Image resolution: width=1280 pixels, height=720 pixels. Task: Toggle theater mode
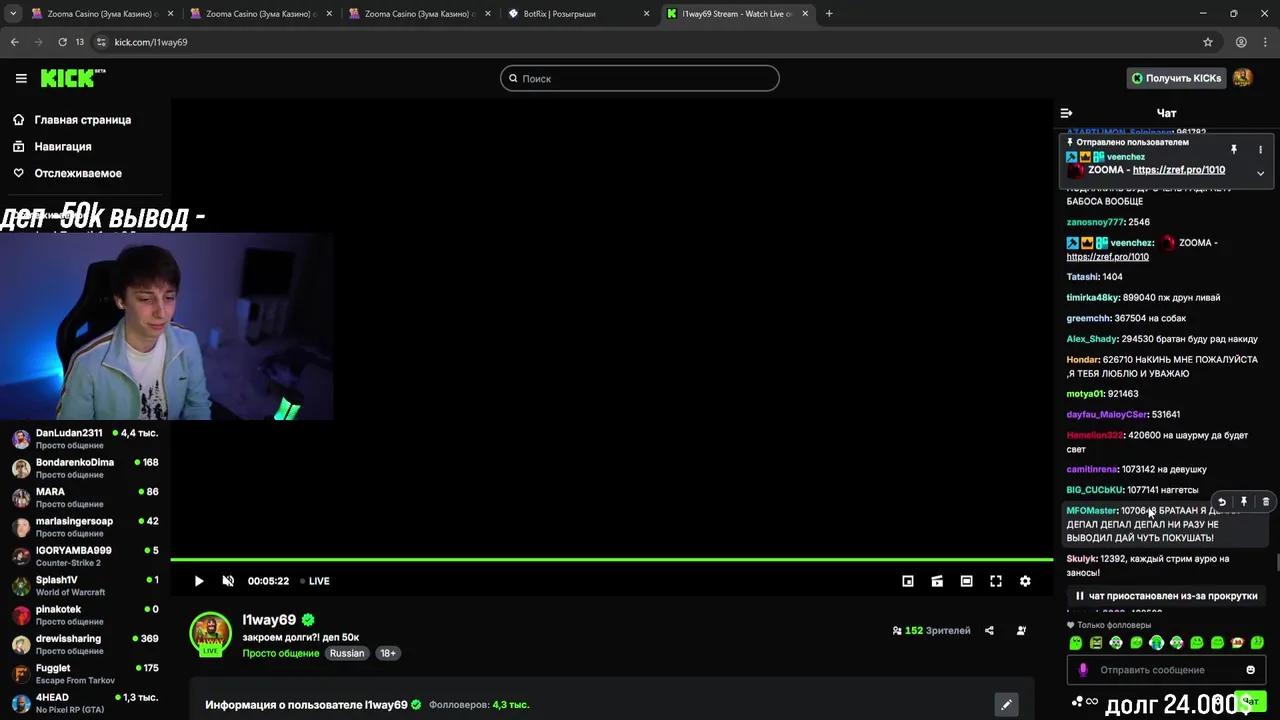(x=966, y=581)
